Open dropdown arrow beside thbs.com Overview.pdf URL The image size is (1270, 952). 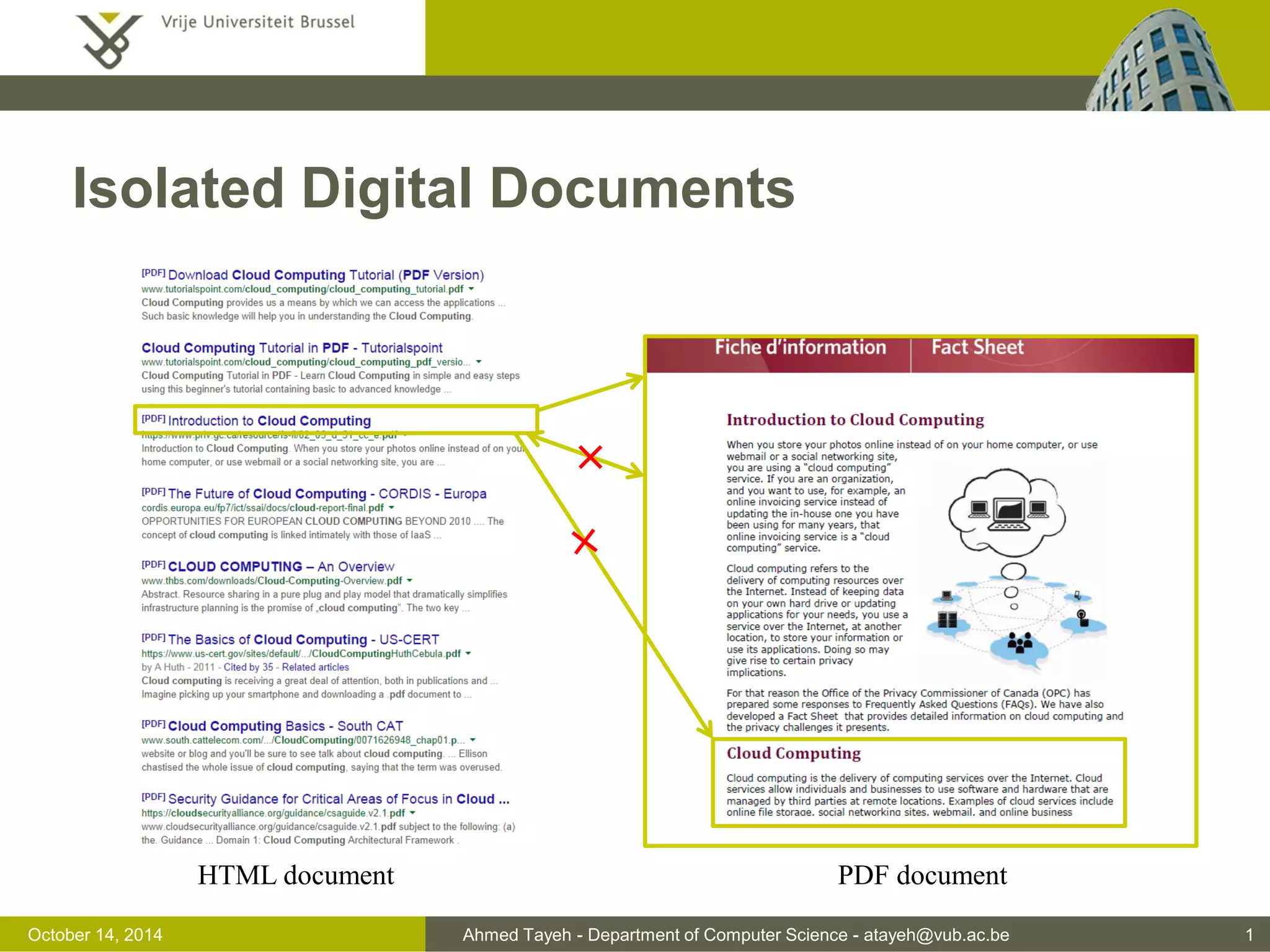409,581
